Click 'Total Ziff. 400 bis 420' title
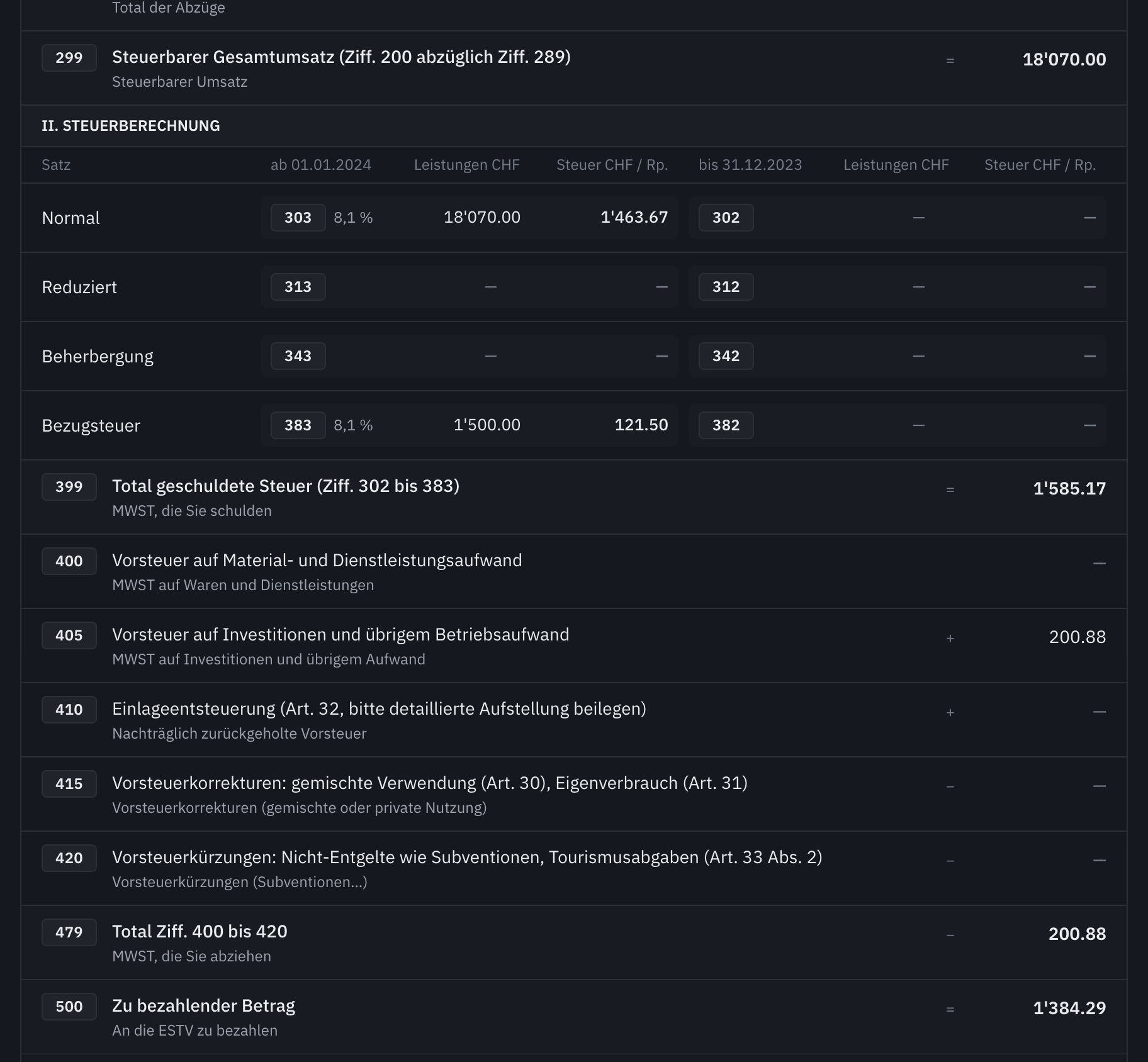The width and height of the screenshot is (1148, 1062). tap(200, 932)
